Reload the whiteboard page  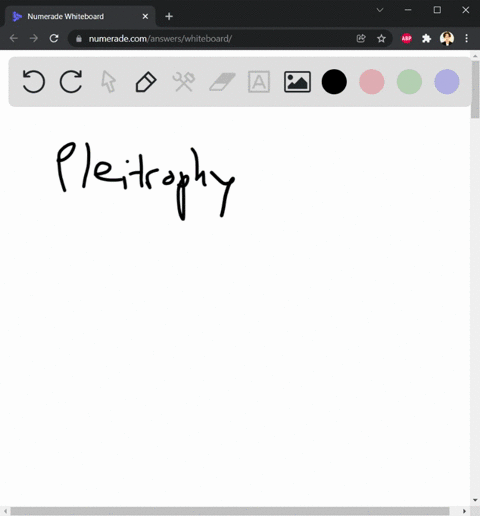(x=54, y=38)
